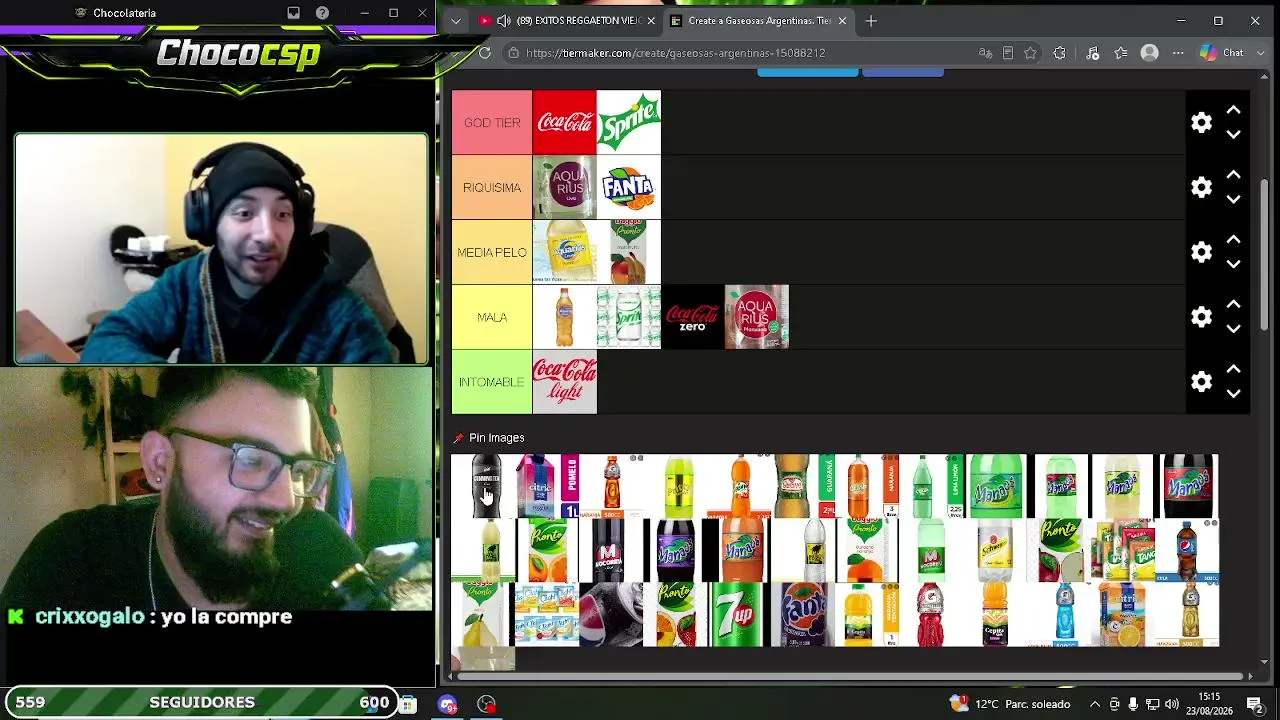Click the MALA tier label

click(x=492, y=317)
